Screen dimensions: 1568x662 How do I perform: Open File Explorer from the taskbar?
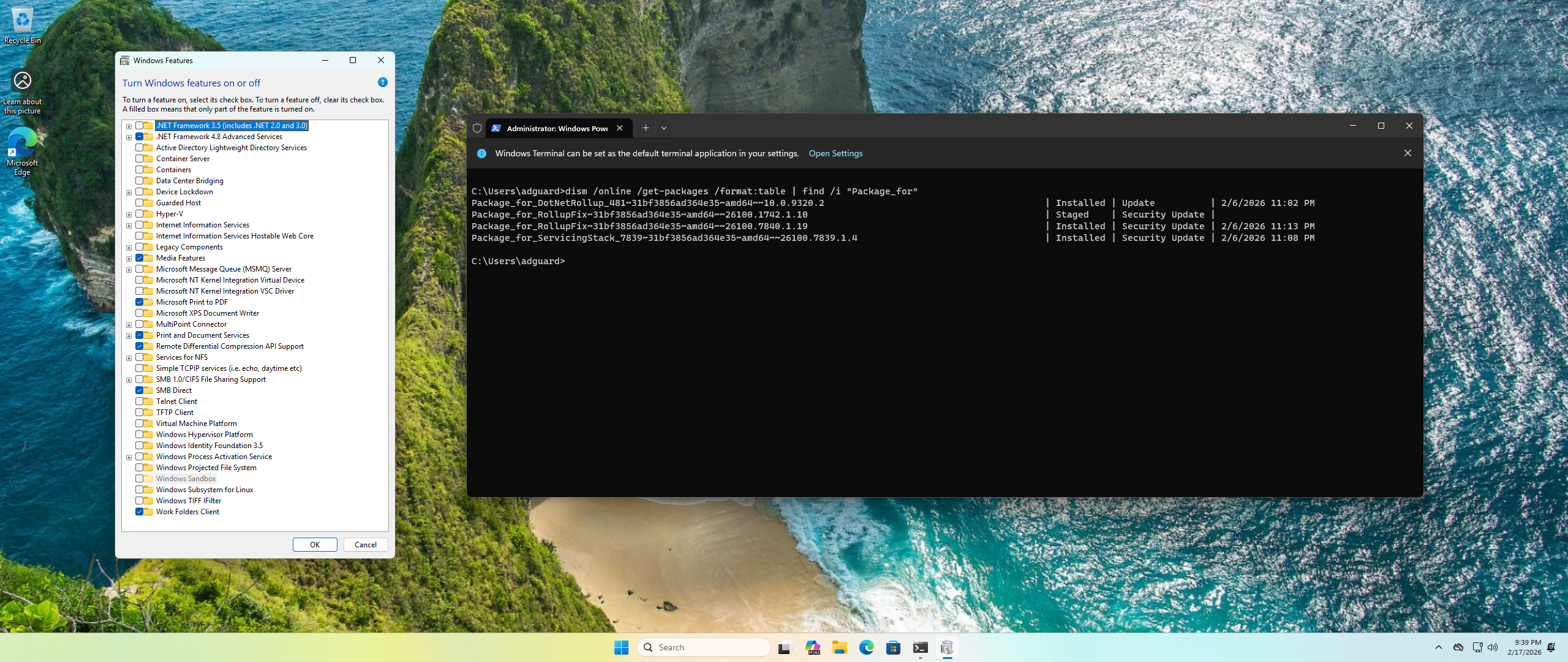coord(839,647)
